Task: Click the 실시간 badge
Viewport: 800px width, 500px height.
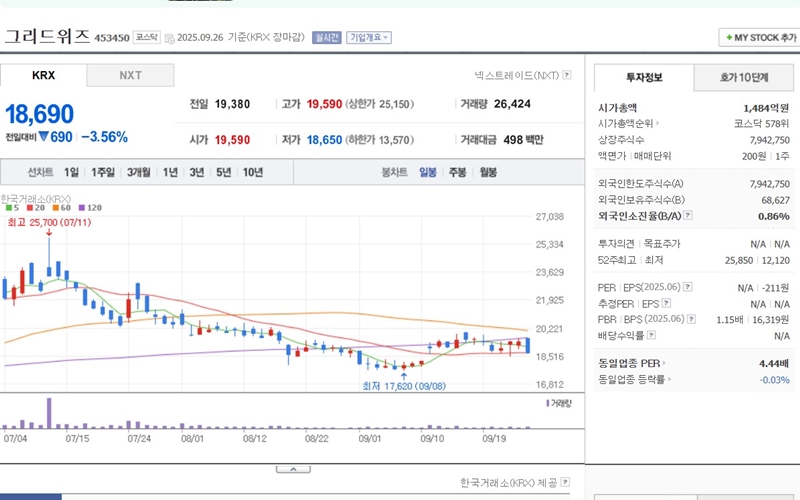Action: (327, 37)
